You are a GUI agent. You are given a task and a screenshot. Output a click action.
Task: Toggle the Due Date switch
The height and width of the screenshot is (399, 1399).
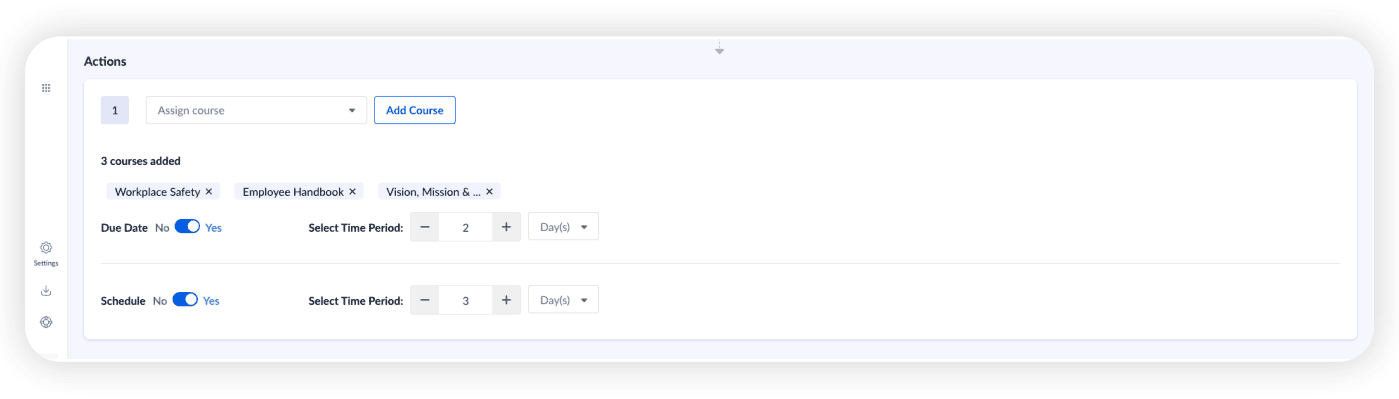pos(187,227)
